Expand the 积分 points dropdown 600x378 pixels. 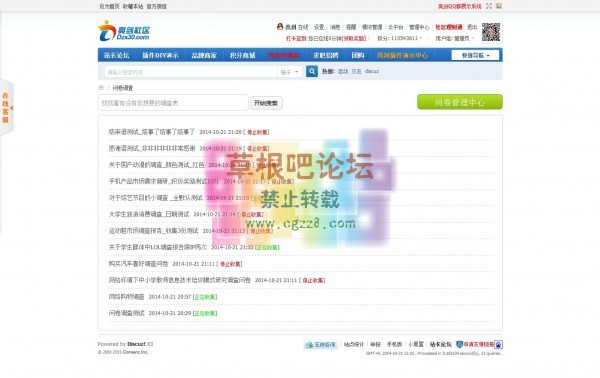(400, 38)
